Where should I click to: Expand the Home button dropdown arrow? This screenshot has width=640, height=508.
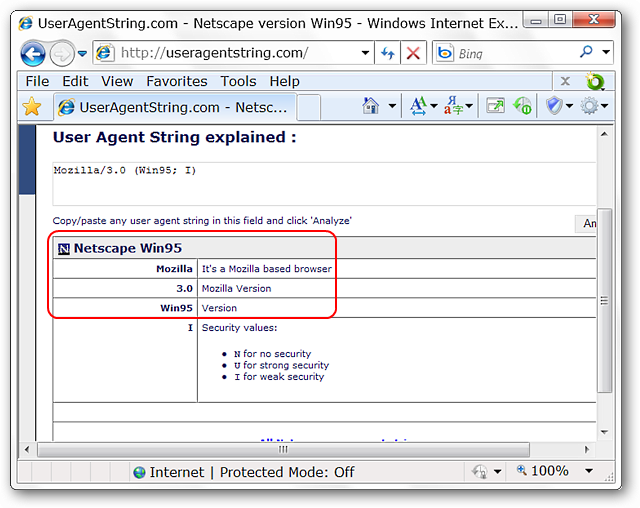[x=392, y=106]
